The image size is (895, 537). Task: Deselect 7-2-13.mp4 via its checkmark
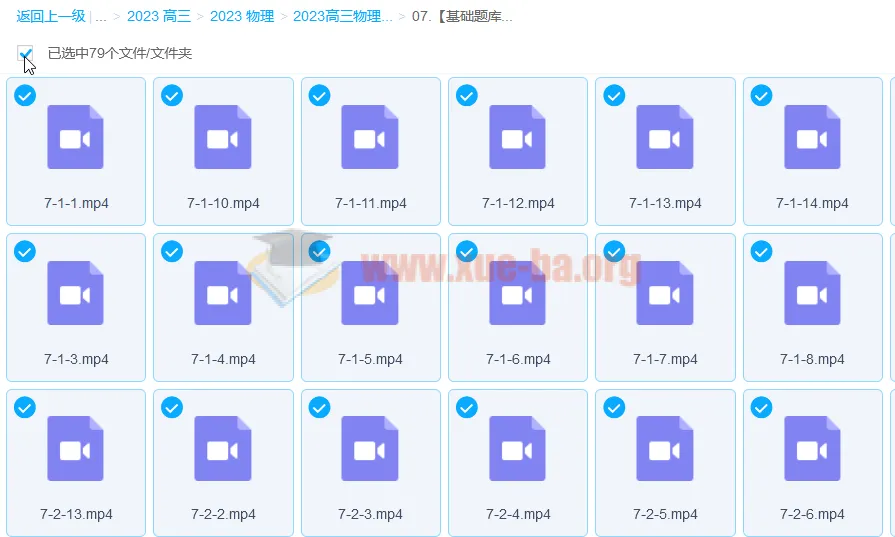(x=25, y=407)
